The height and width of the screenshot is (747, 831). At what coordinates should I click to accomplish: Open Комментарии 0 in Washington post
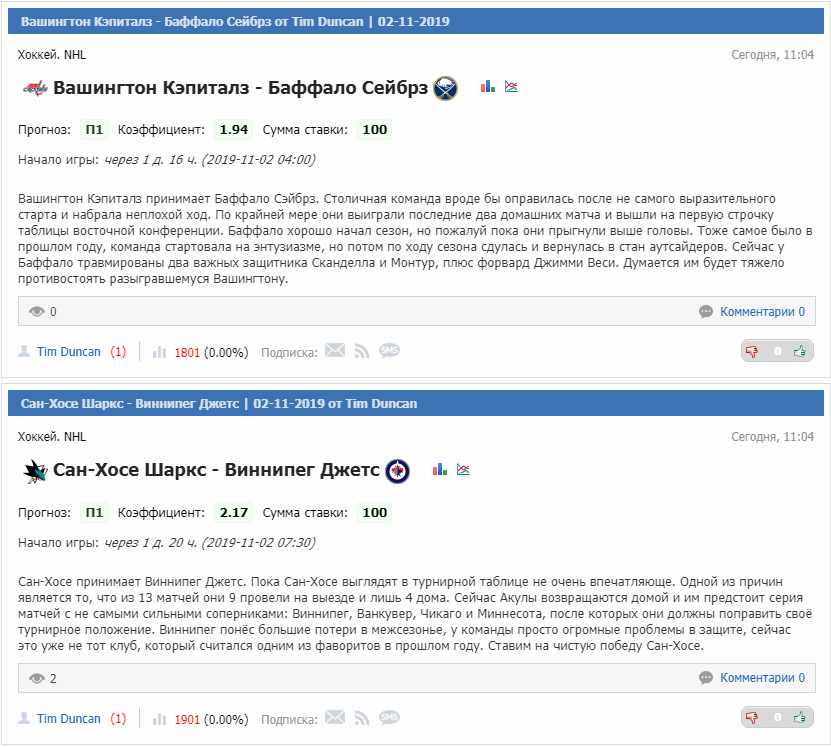click(762, 312)
